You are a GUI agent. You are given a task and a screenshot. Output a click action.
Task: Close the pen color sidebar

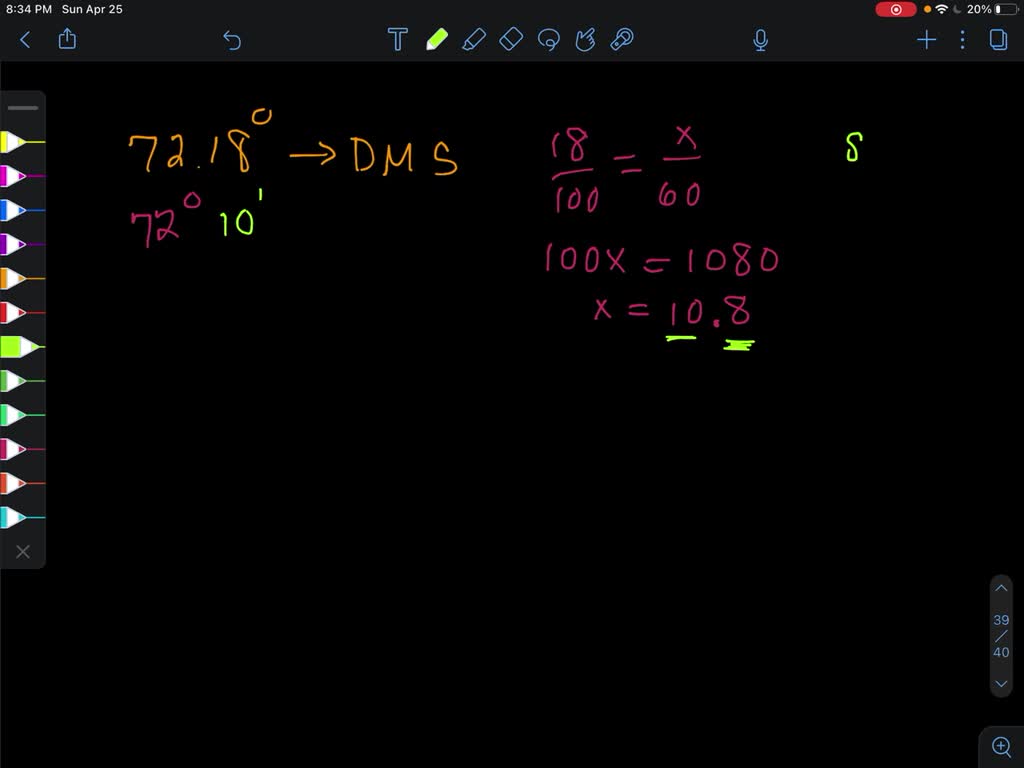tap(24, 551)
